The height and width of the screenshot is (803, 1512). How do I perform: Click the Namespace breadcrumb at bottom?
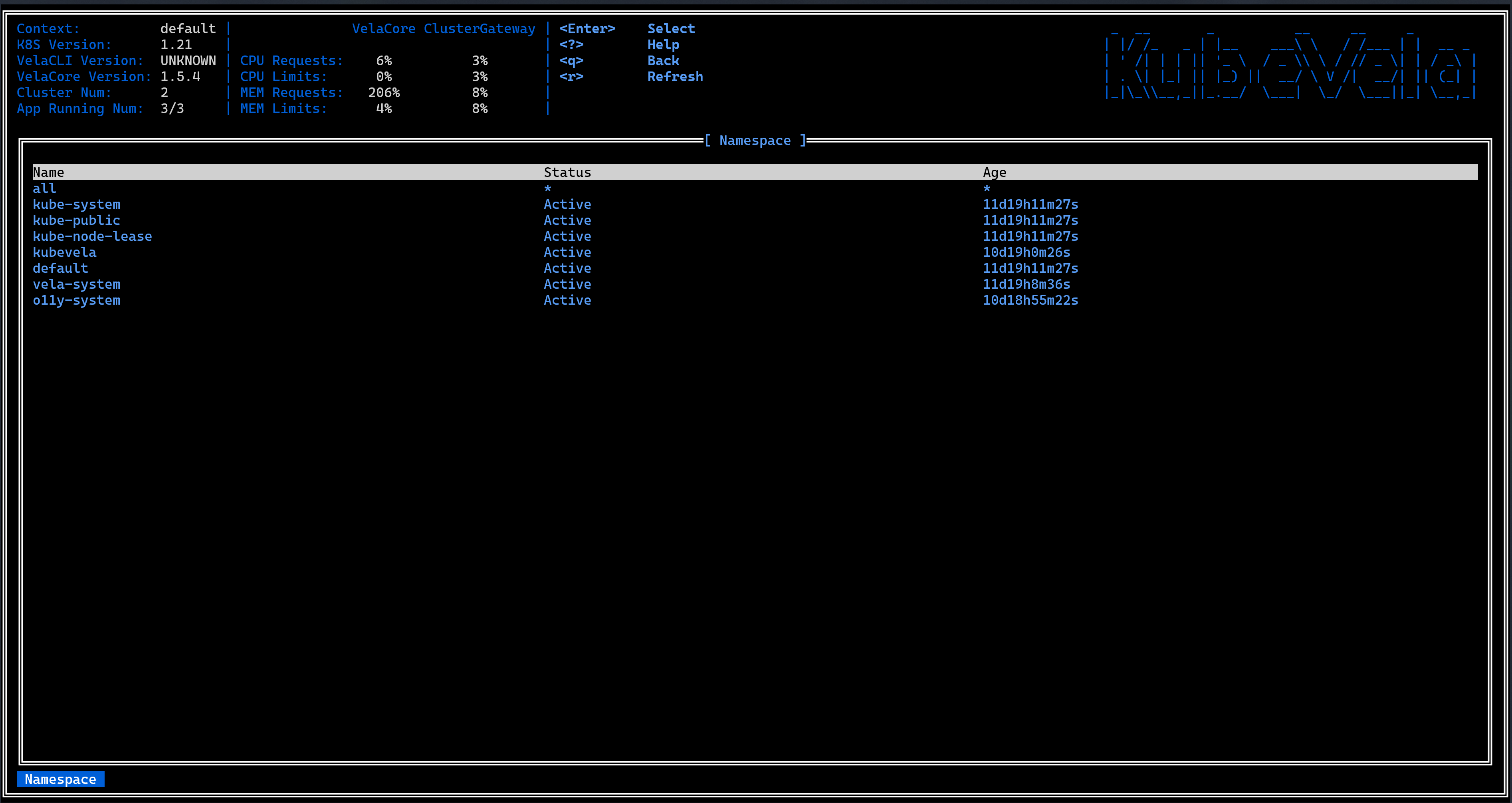click(60, 779)
